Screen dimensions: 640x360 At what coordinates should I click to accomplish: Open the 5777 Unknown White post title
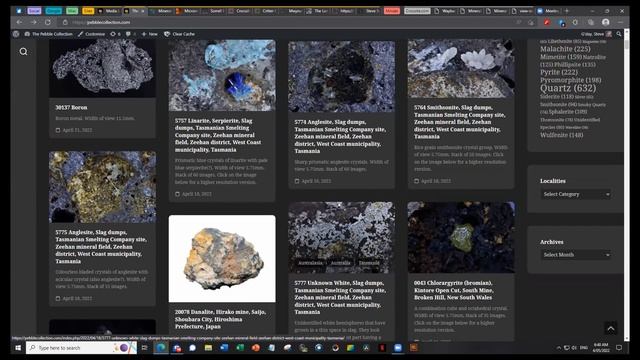[x=340, y=297]
